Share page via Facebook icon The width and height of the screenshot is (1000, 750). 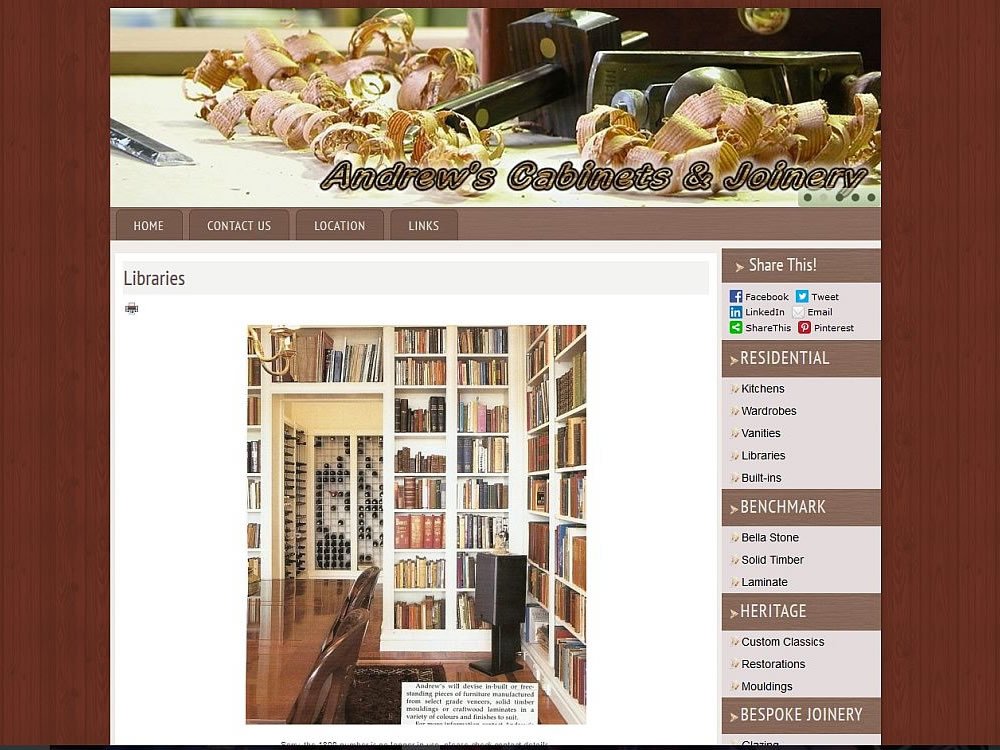pos(736,297)
